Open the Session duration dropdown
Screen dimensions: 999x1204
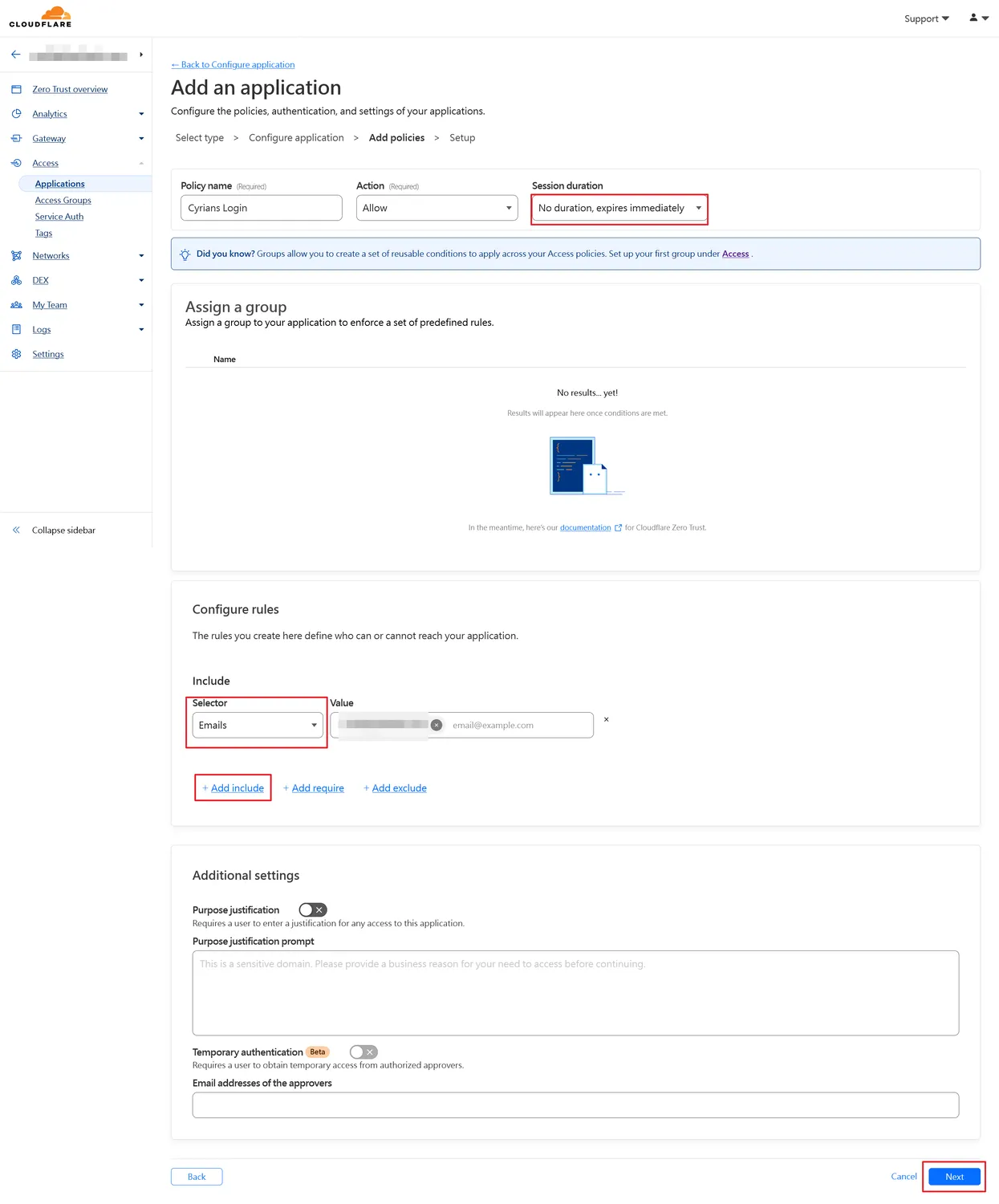point(619,208)
